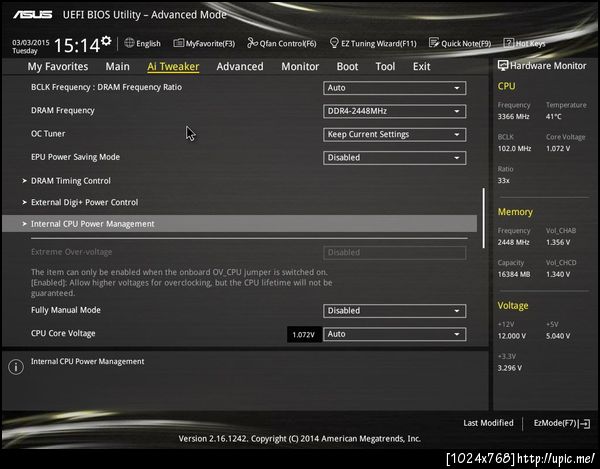
Task: Click the 03/03/2015 date text
Action: coord(31,42)
